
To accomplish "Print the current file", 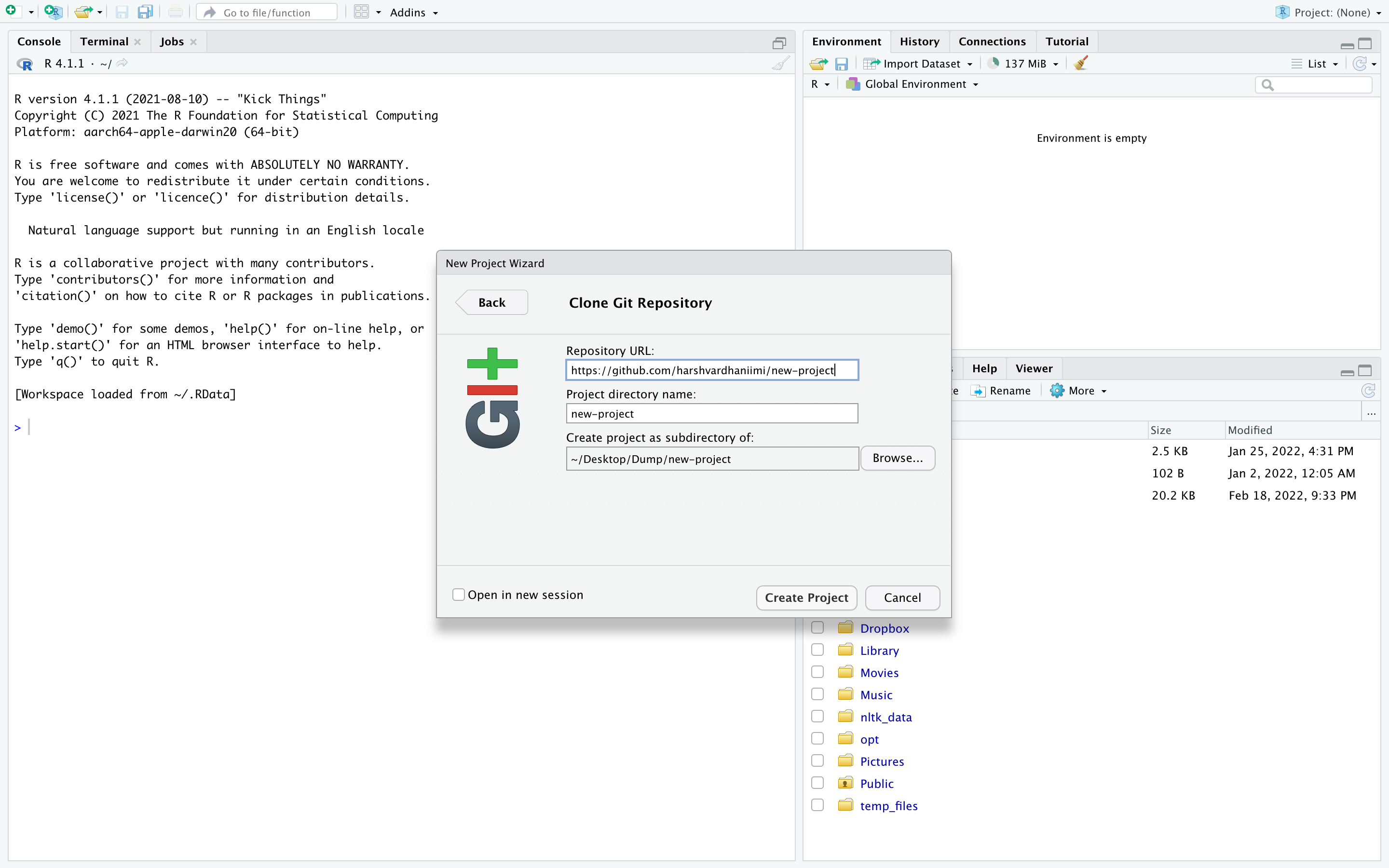I will (x=175, y=11).
